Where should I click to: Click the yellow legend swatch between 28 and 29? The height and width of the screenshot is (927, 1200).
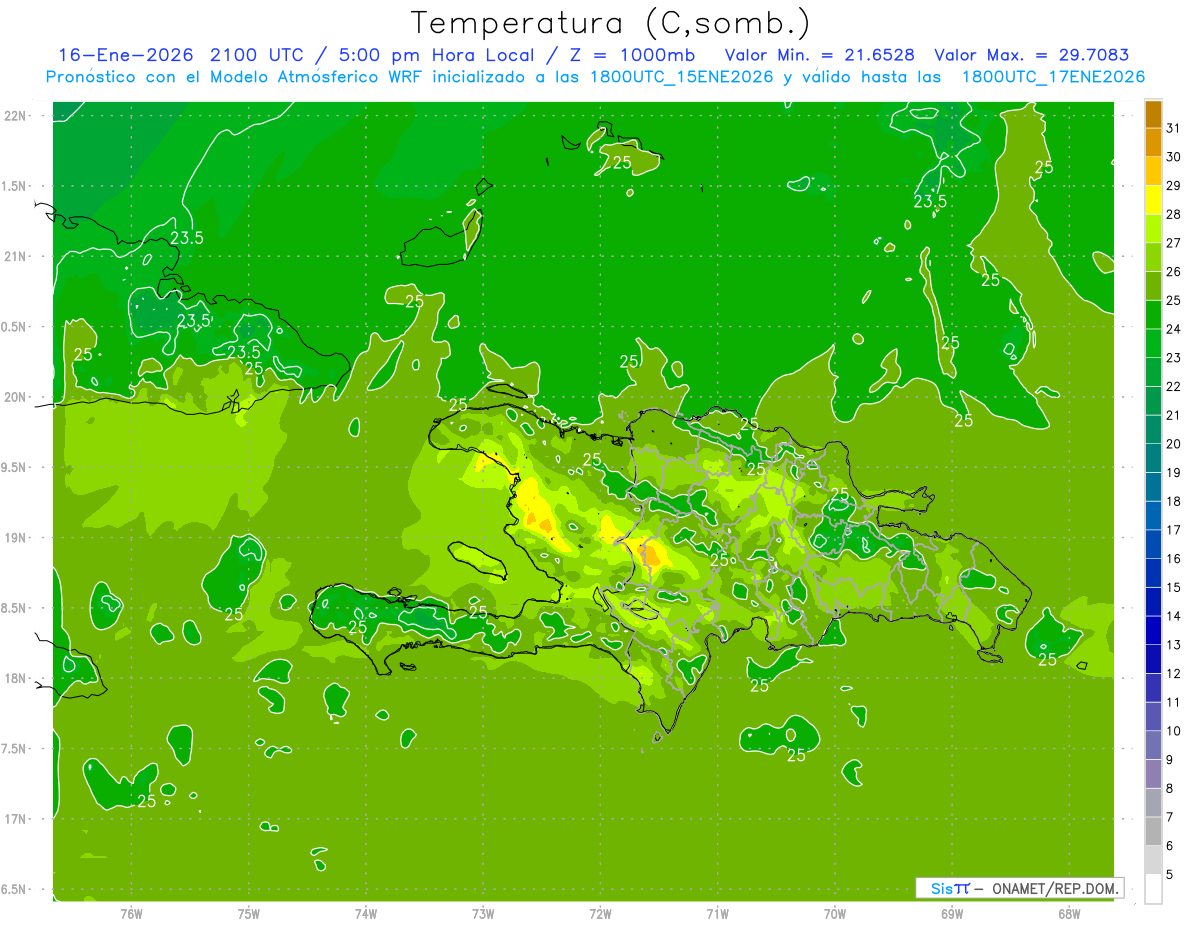coord(1153,200)
